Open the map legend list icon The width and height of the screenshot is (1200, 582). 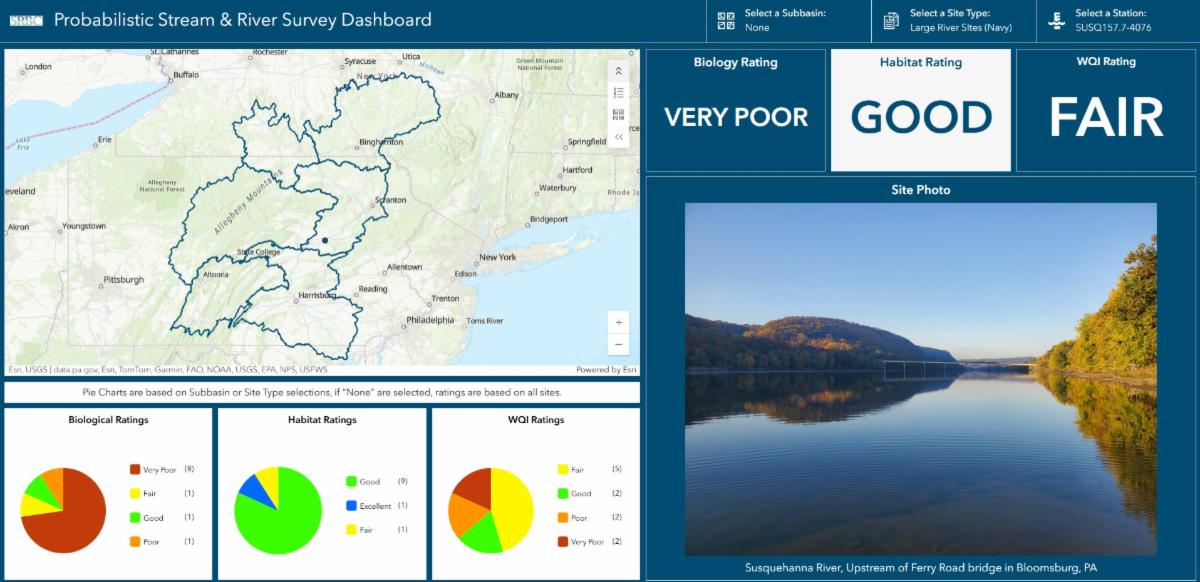click(618, 93)
